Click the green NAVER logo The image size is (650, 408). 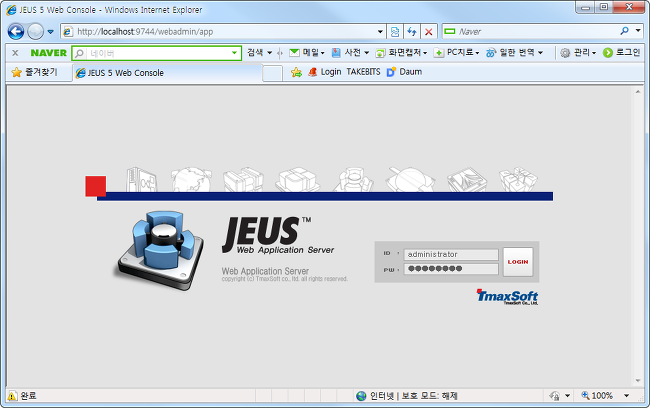49,53
